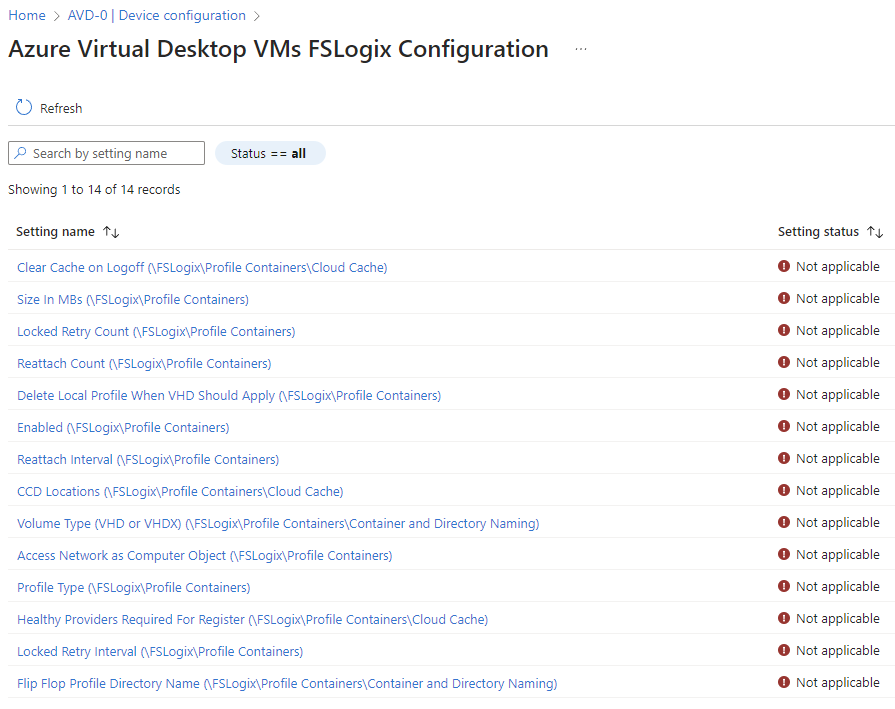The image size is (895, 709).
Task: Open Locked Retry Count setting
Action: 156,331
